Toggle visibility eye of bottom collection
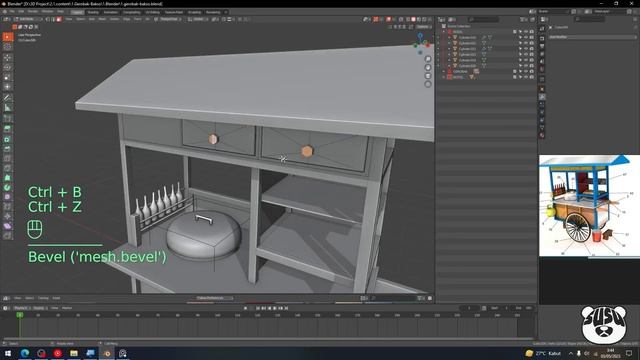This screenshot has width=640, height=360. point(526,77)
